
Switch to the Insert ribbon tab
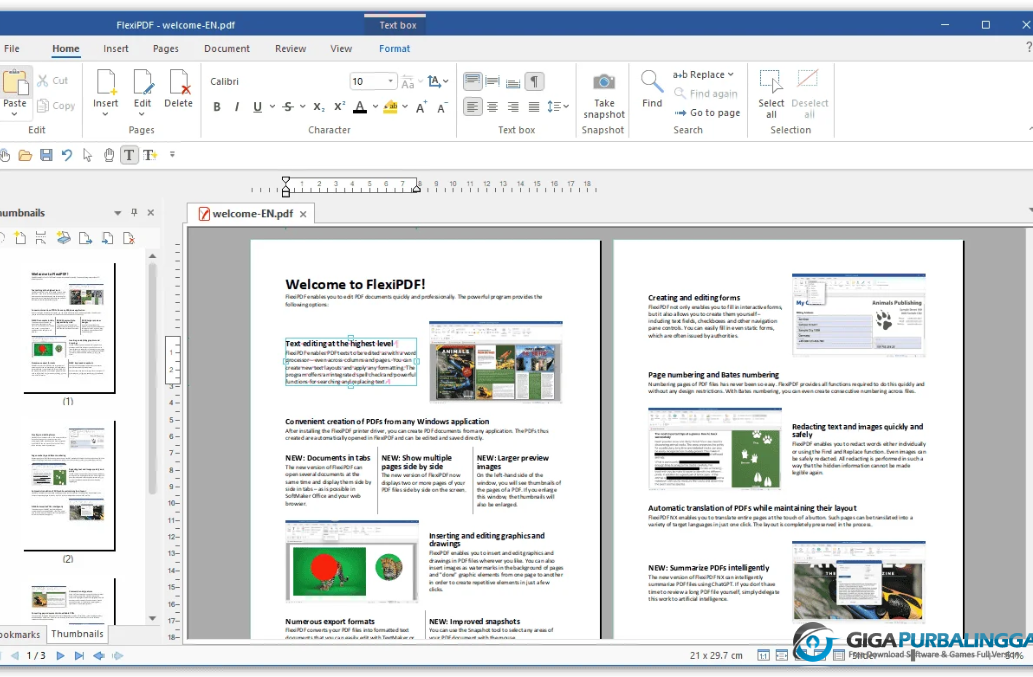[116, 48]
